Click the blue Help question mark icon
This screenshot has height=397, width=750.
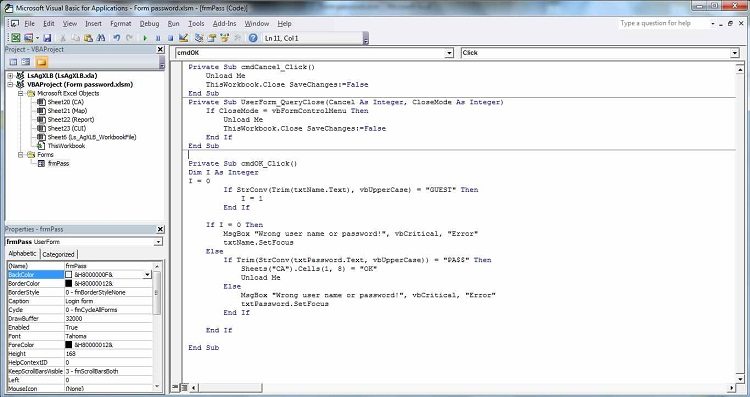[x=253, y=38]
